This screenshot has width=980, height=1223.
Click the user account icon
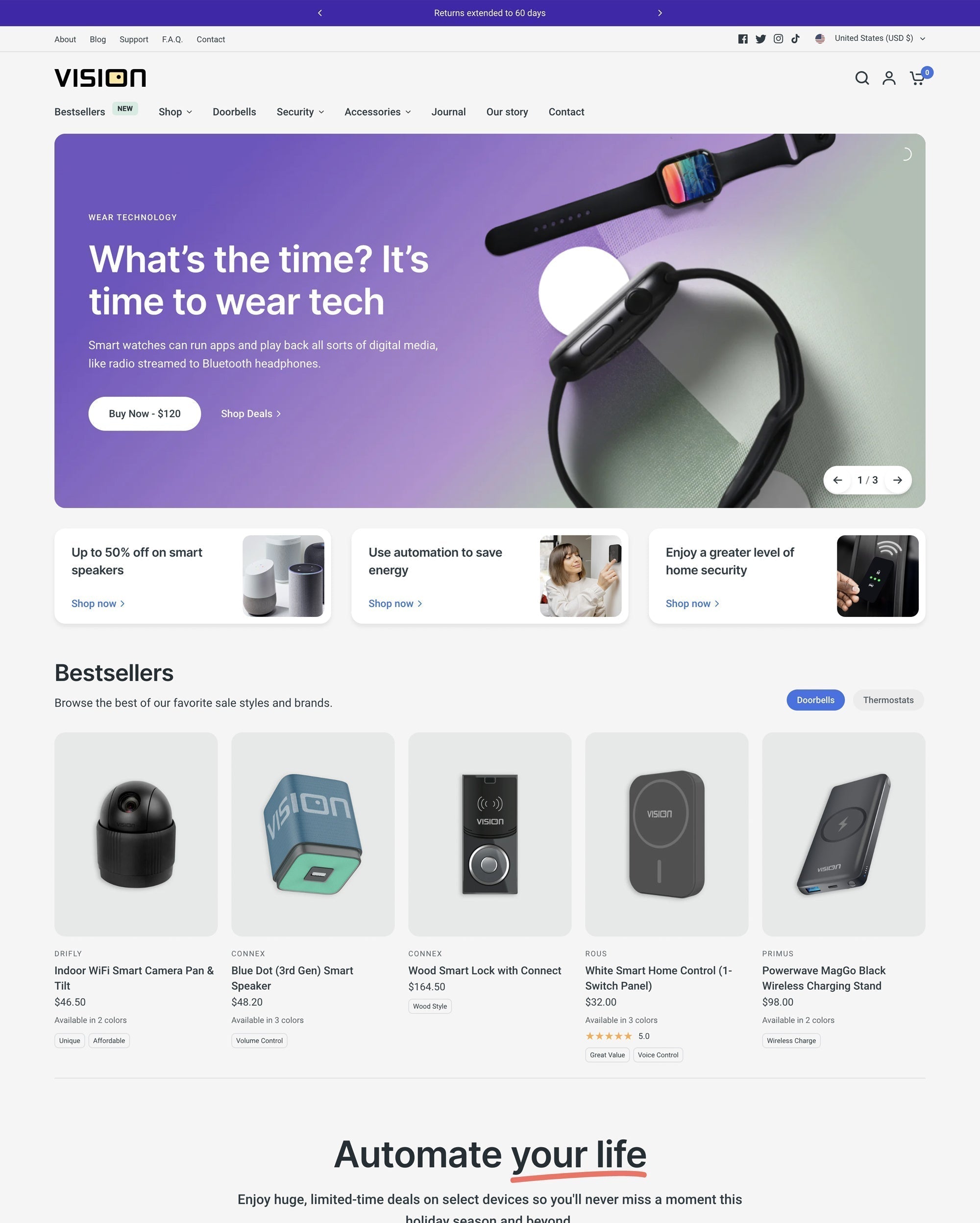coord(888,77)
